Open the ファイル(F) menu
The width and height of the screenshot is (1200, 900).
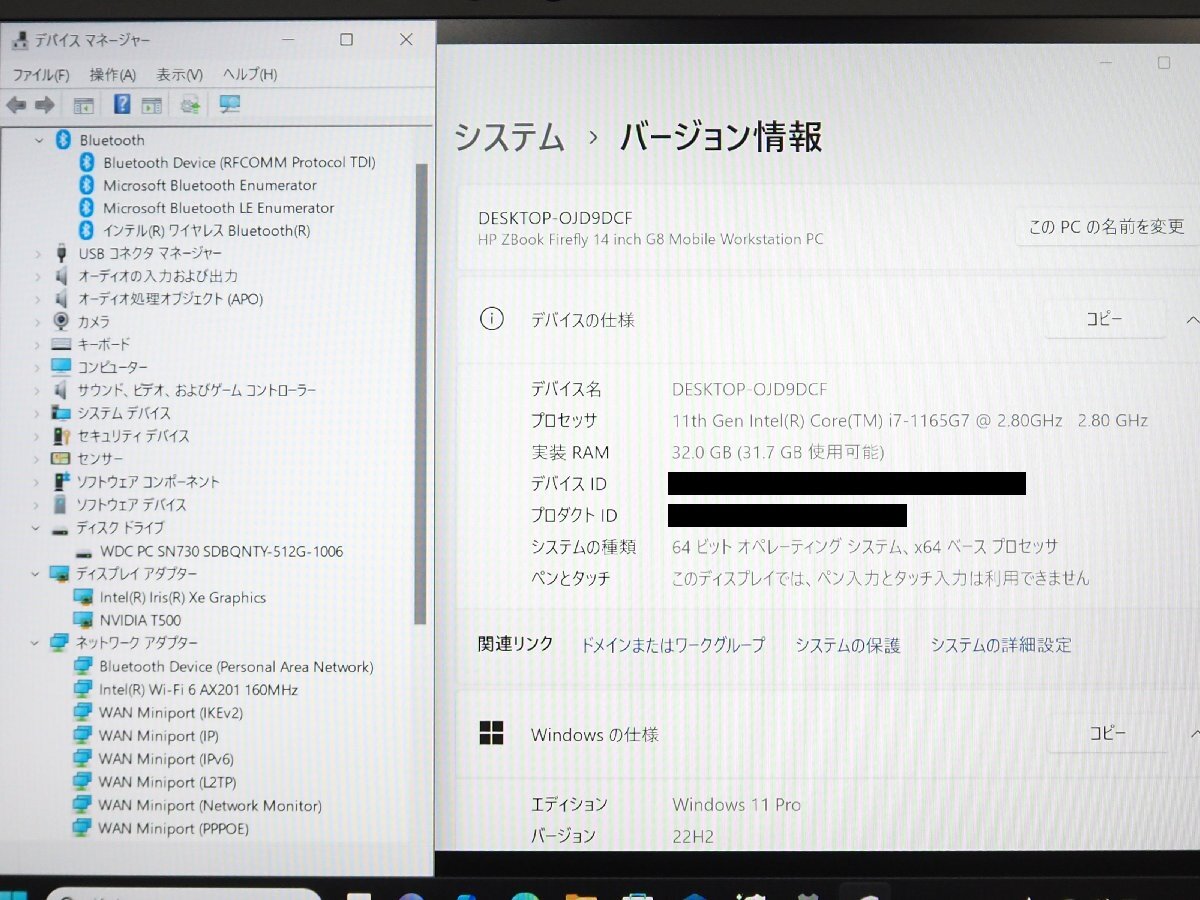[x=40, y=75]
